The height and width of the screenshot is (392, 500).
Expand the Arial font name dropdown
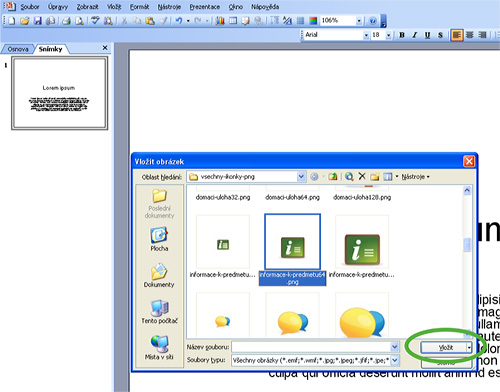click(x=366, y=35)
